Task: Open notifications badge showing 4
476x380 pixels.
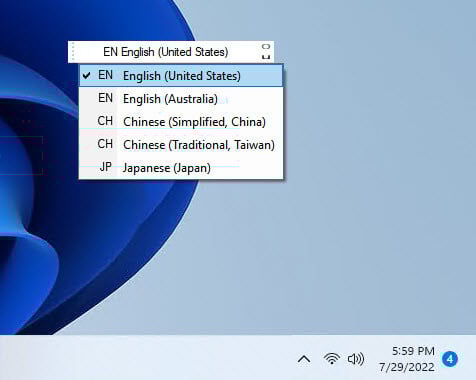Action: tap(450, 359)
